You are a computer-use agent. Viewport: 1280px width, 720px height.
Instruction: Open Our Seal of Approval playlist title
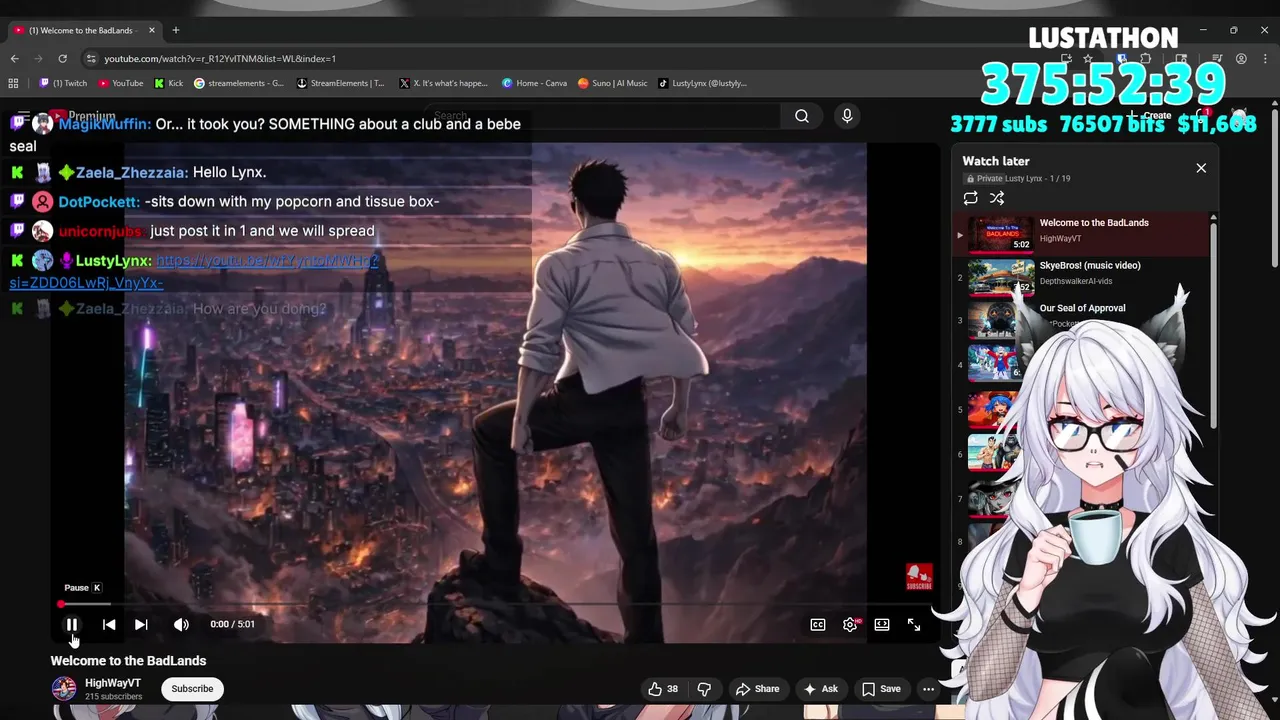(1082, 309)
